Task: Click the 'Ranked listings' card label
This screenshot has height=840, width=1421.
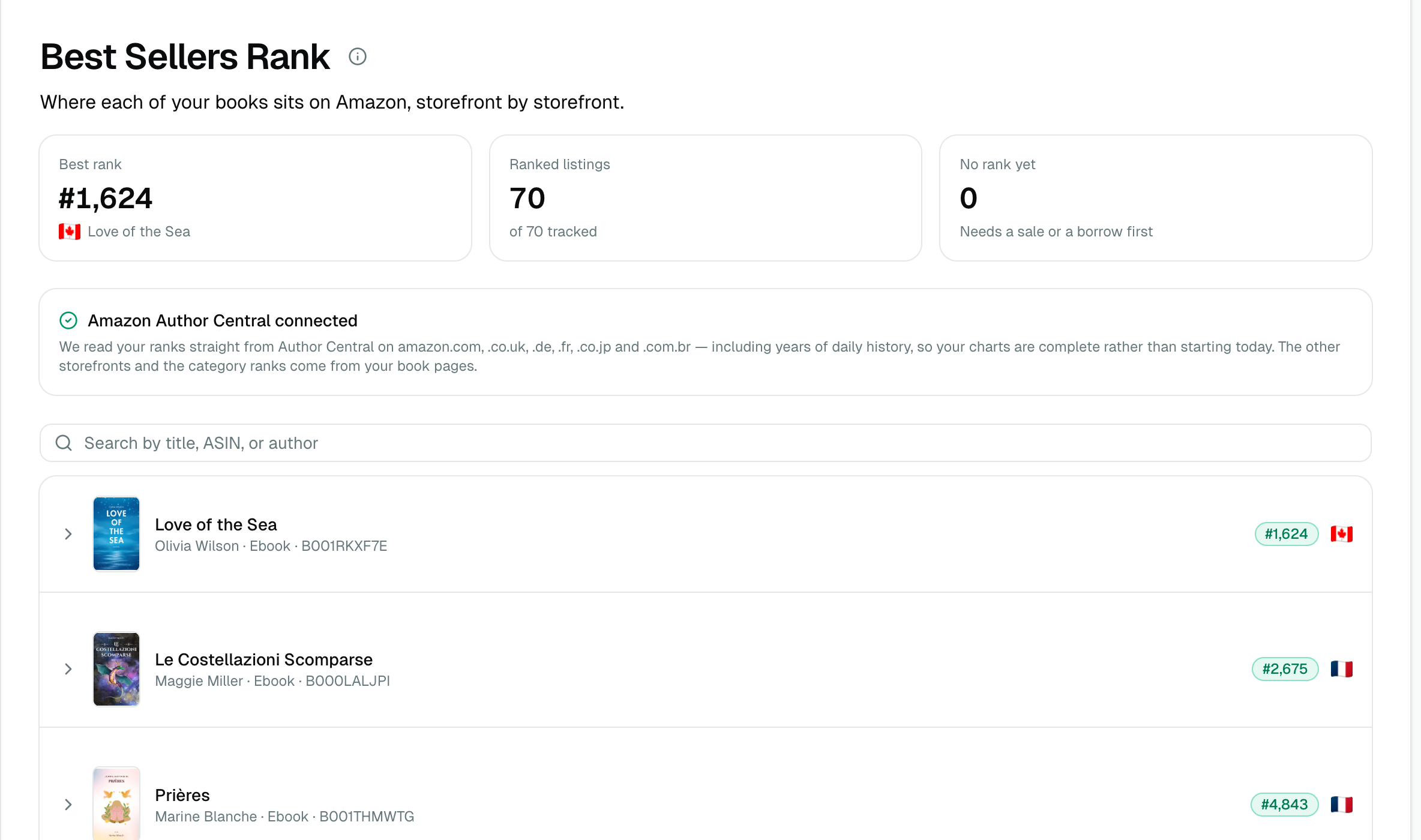Action: [x=560, y=164]
